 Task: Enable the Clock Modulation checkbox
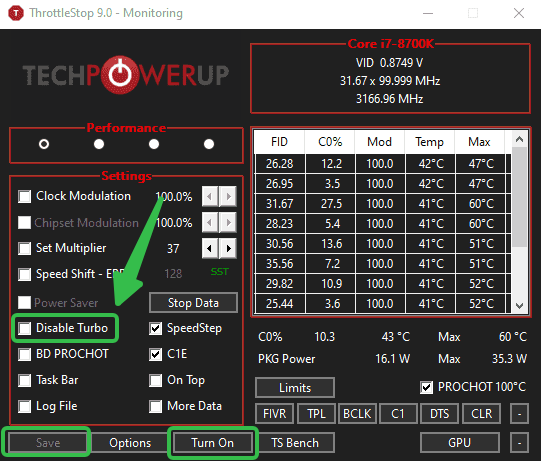[24, 196]
